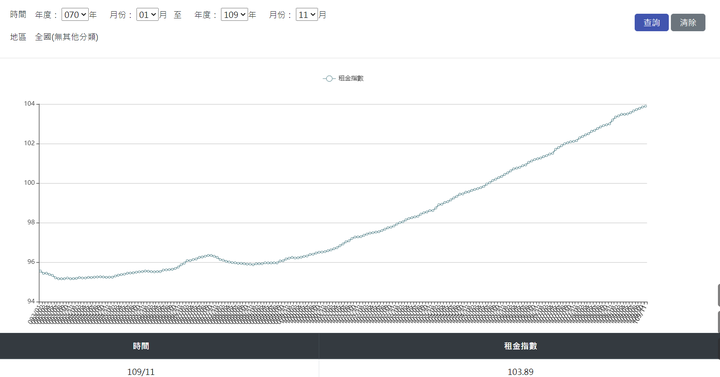The height and width of the screenshot is (377, 720).
Task: Click the 94 y-axis label
Action: 31,301
